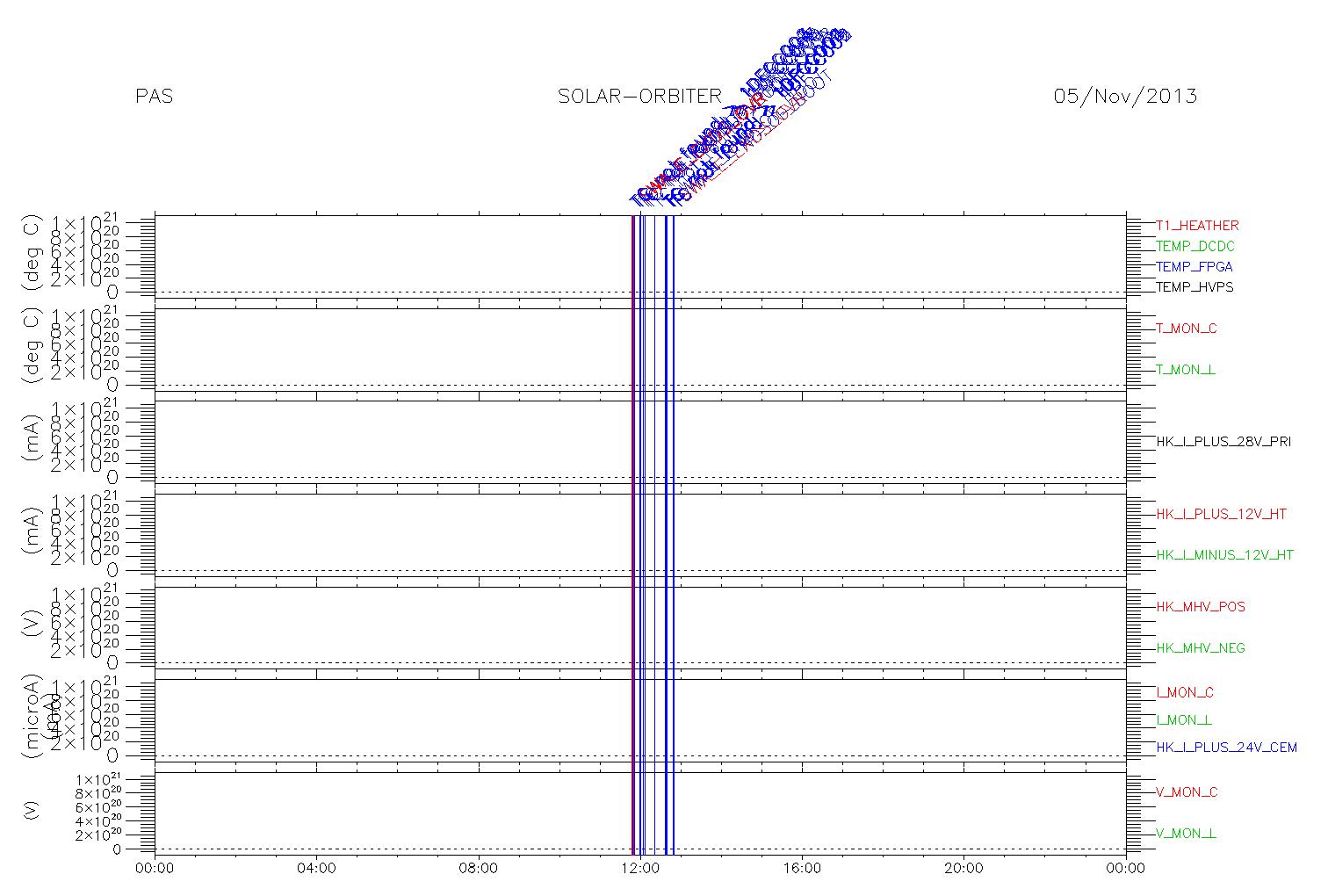The height and width of the screenshot is (896, 1328).
Task: Select the 20:00 time axis tick label
Action: (x=964, y=869)
